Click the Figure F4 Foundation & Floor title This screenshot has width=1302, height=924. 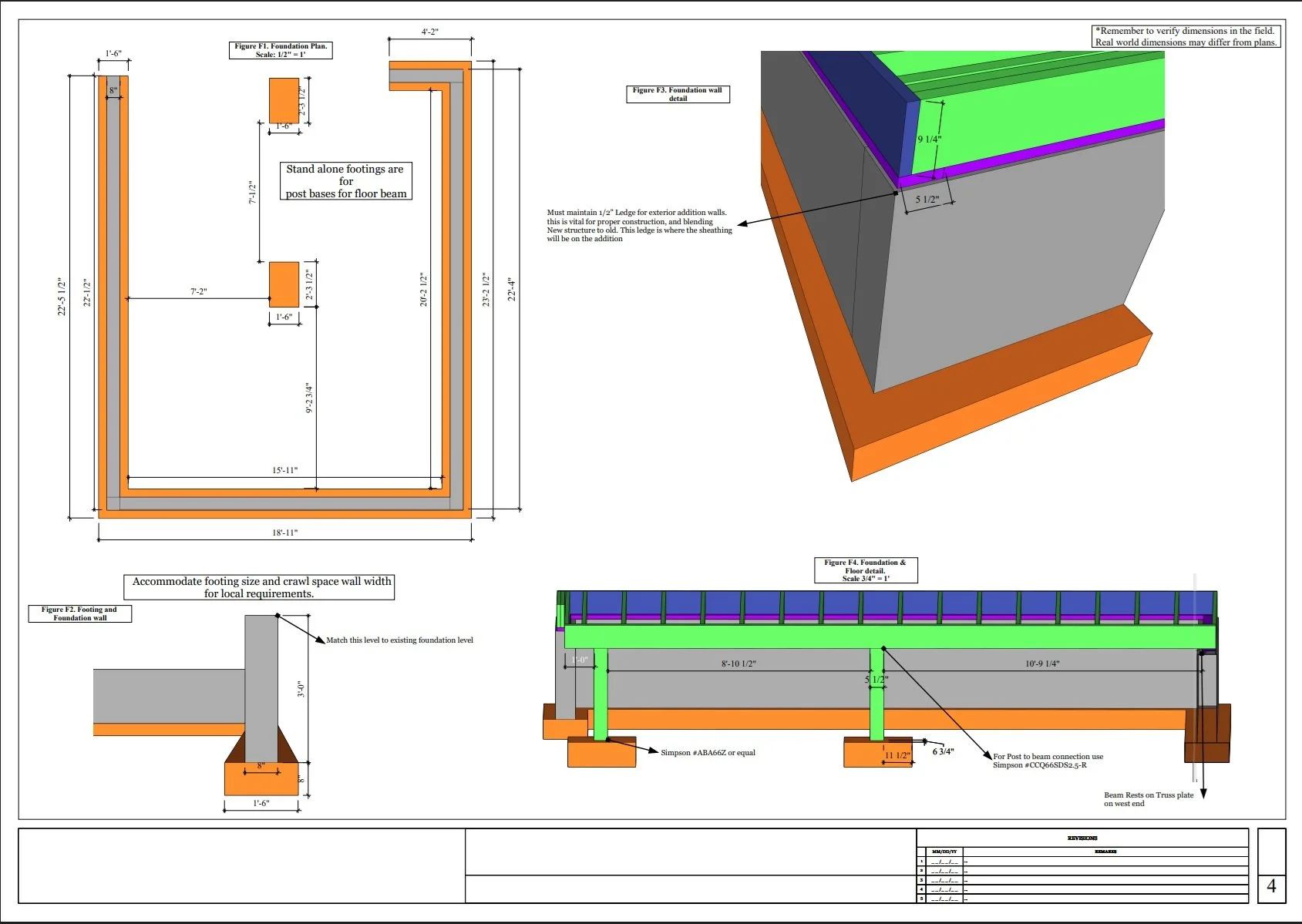click(865, 568)
